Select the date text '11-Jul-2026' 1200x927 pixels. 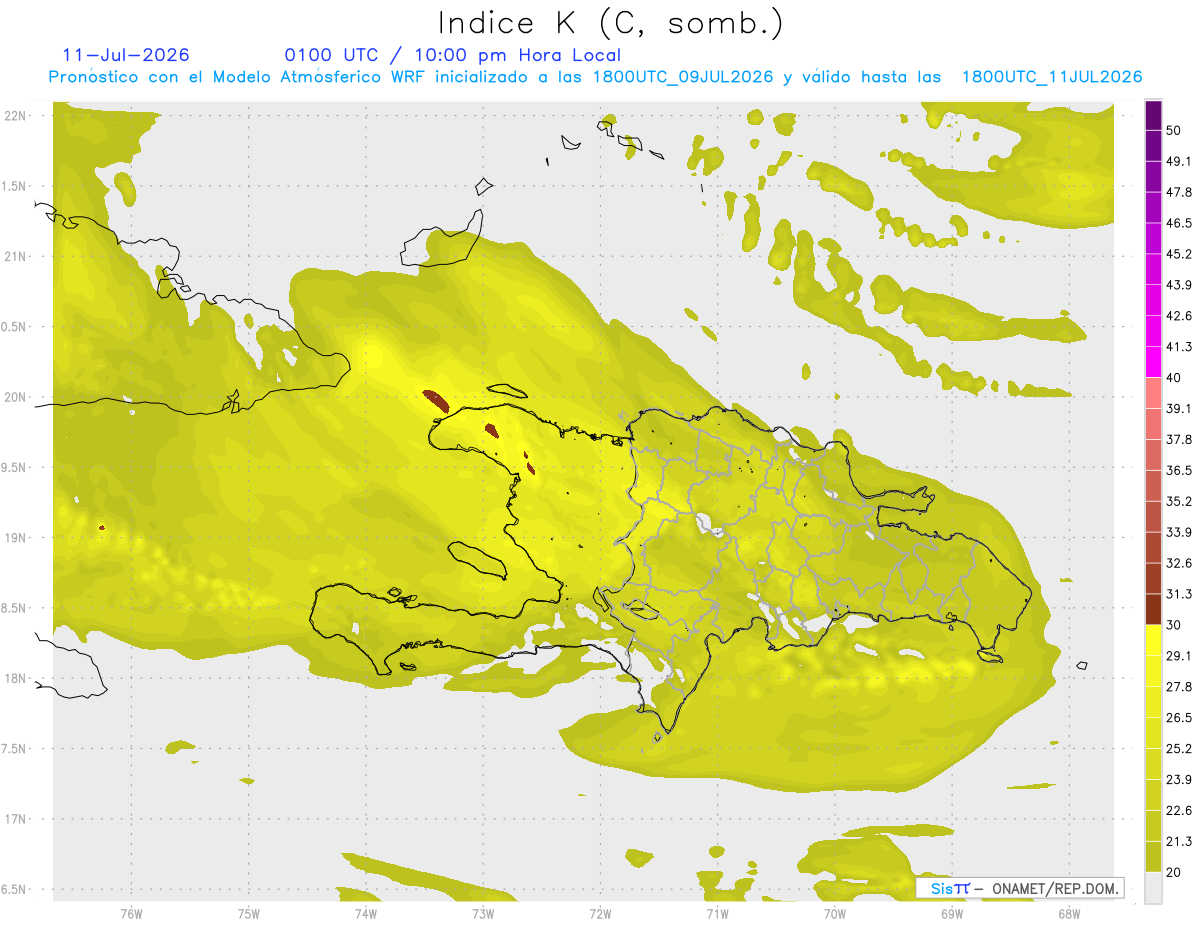click(x=126, y=55)
